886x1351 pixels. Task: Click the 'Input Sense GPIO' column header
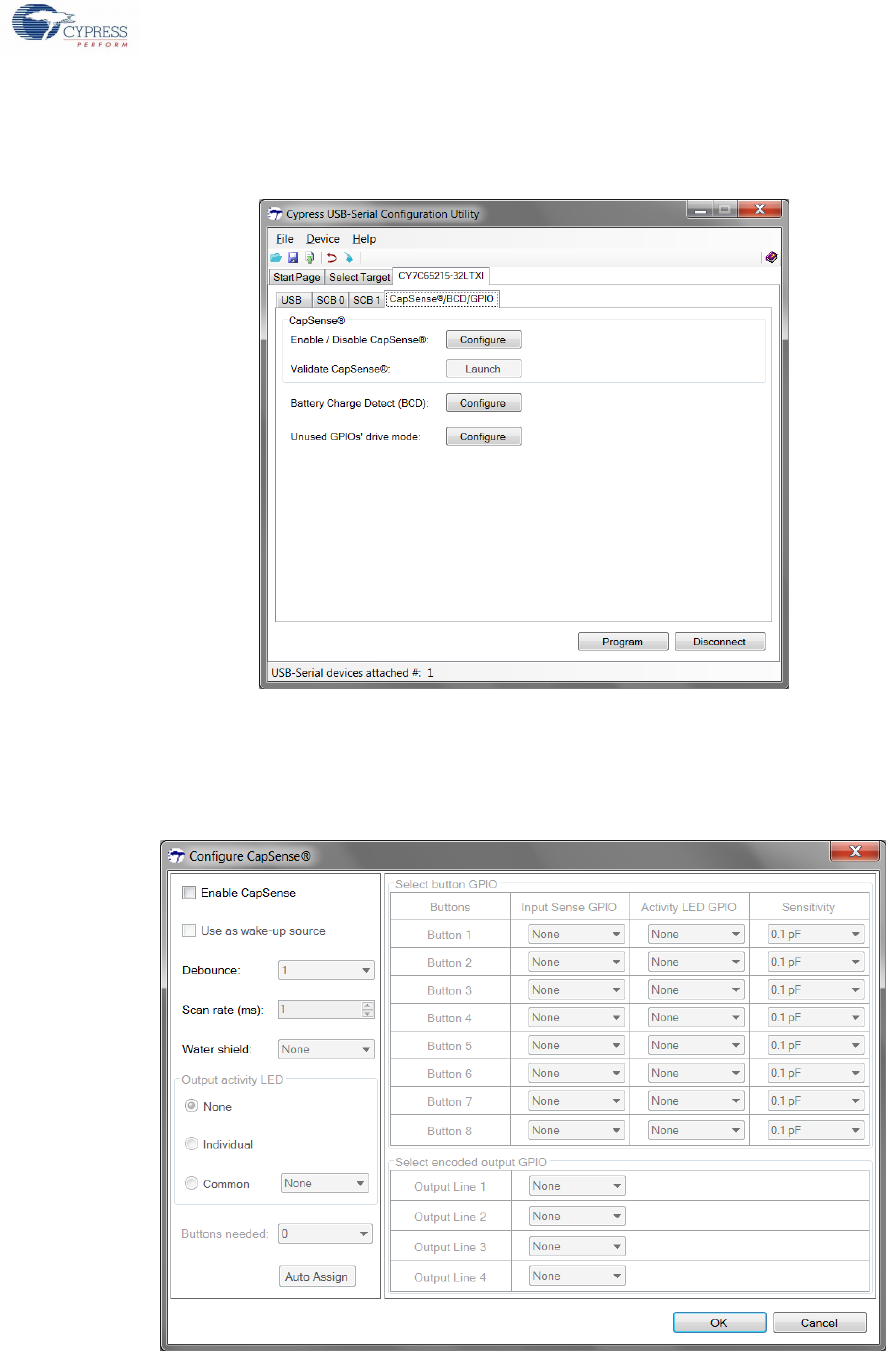569,907
